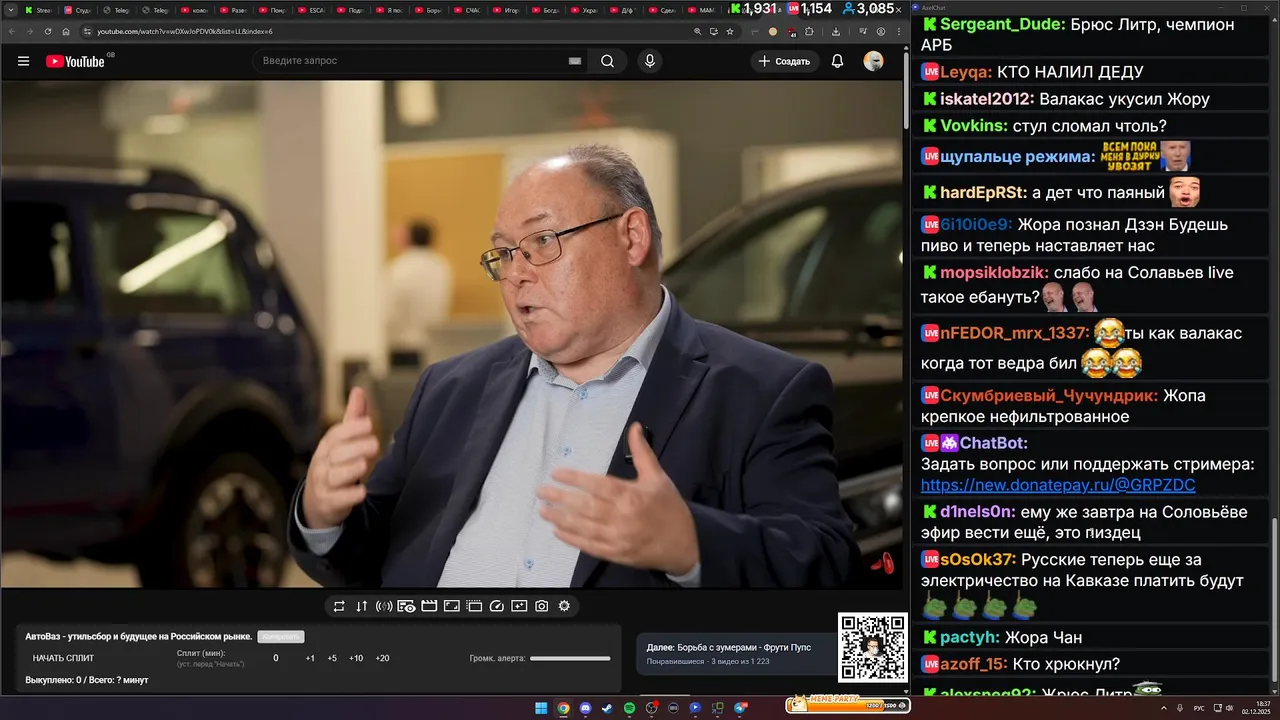Go back with browser back arrow

(x=12, y=31)
